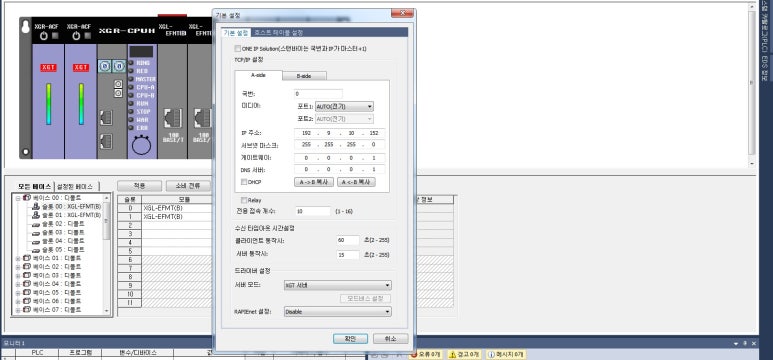
Task: Click the 변수/디바이스 column header in monitor
Action: pyautogui.click(x=138, y=353)
